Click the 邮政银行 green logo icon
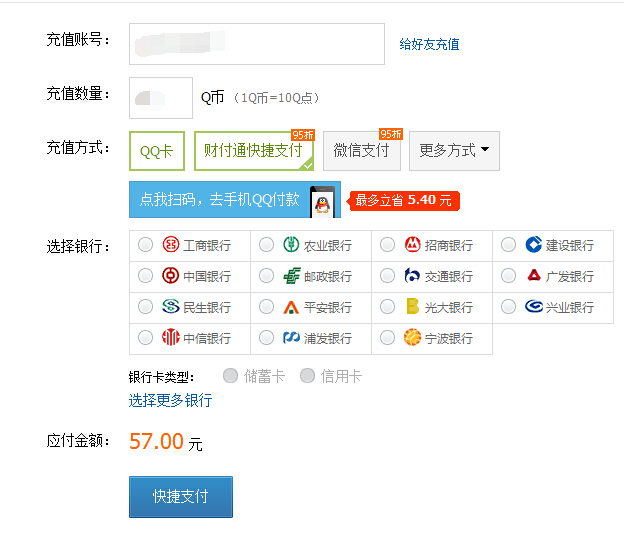 click(292, 275)
